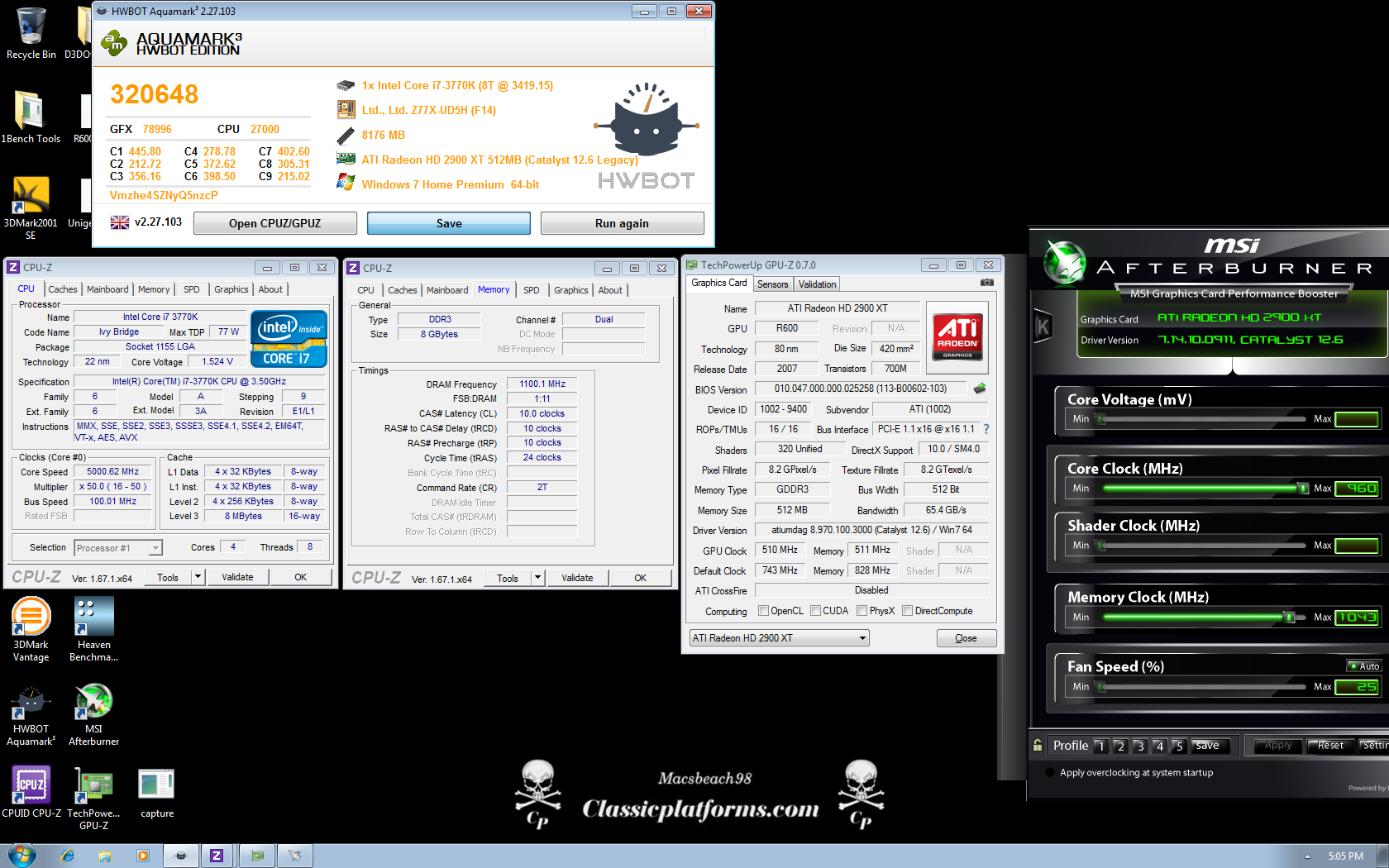The image size is (1389, 868).
Task: Switch to Afterburner taskbar button
Action: click(x=295, y=856)
